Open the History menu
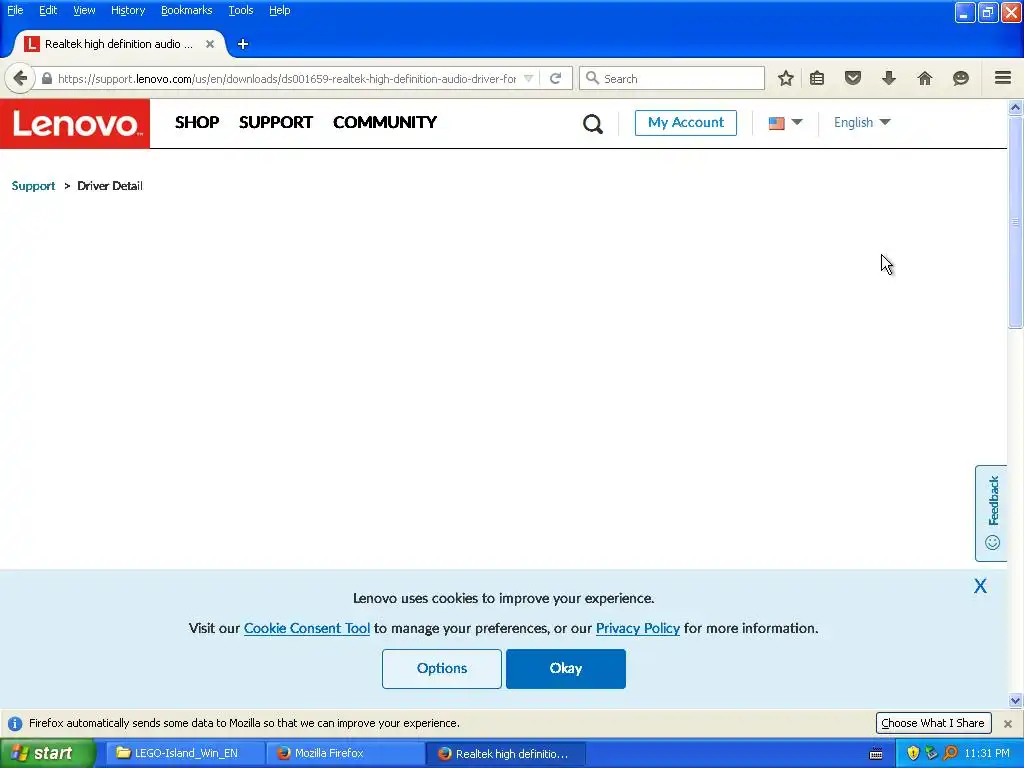This screenshot has width=1024, height=768. (x=127, y=10)
